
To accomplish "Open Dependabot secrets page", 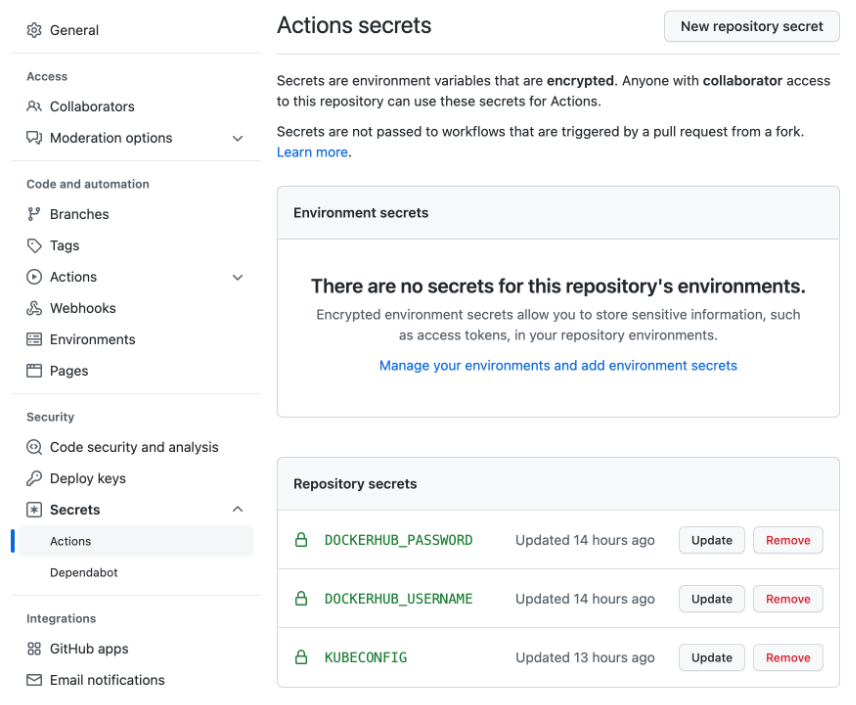I will (84, 573).
